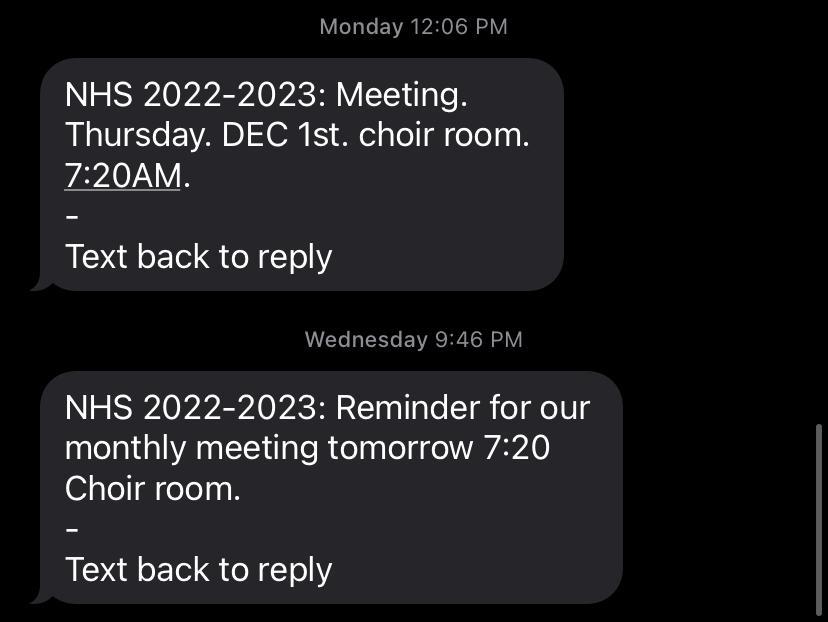Click the word 'Reminder' in second message

[x=407, y=408]
